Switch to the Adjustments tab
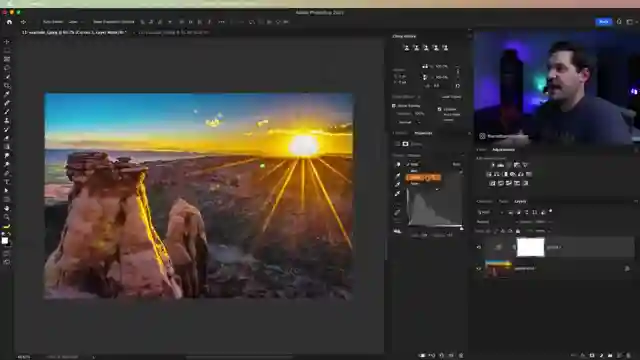Screen dimensions: 640x360 tap(503, 150)
